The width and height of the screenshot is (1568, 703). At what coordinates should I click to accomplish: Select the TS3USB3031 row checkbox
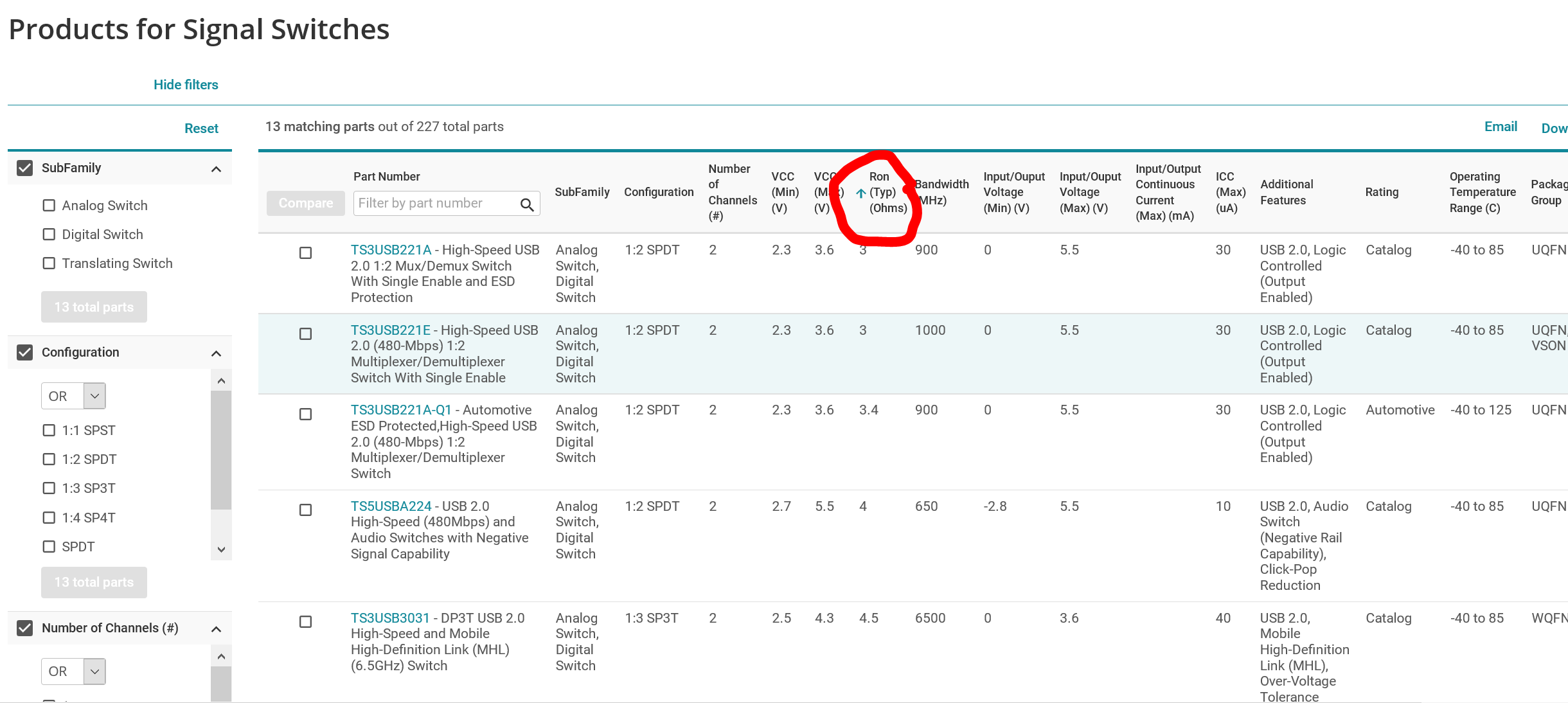pyautogui.click(x=306, y=621)
